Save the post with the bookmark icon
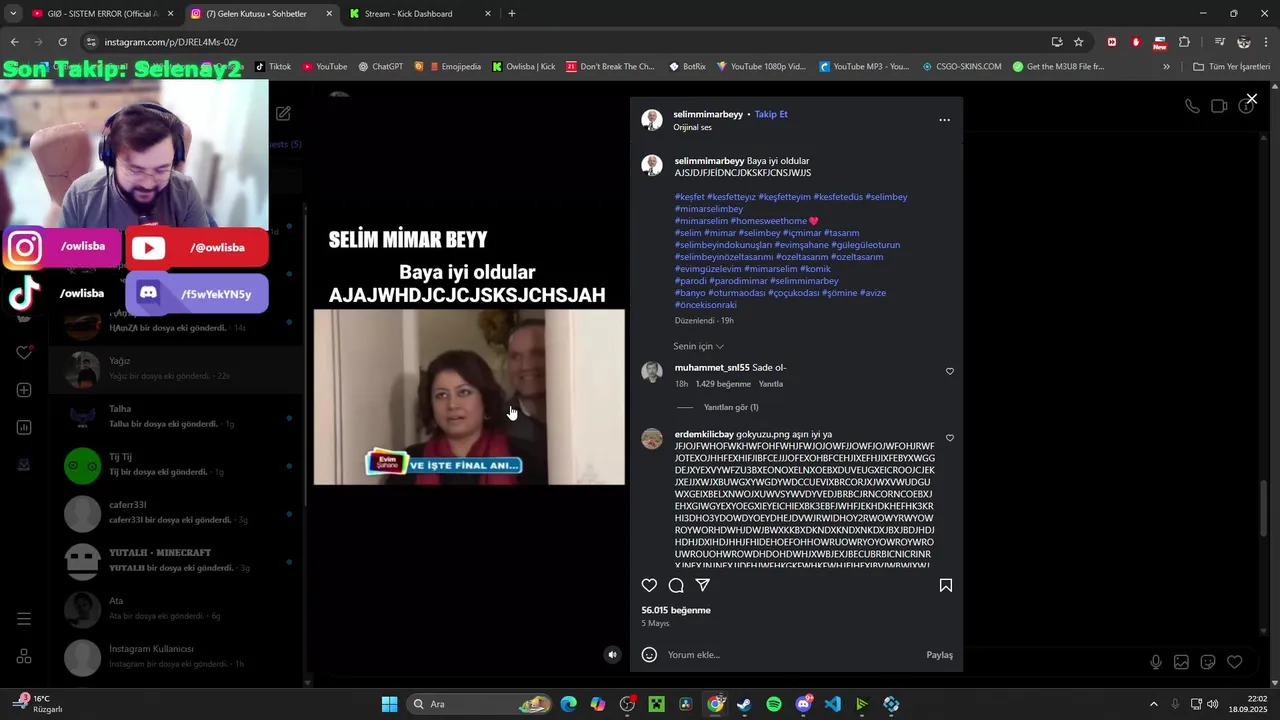Viewport: 1280px width, 720px height. [946, 586]
